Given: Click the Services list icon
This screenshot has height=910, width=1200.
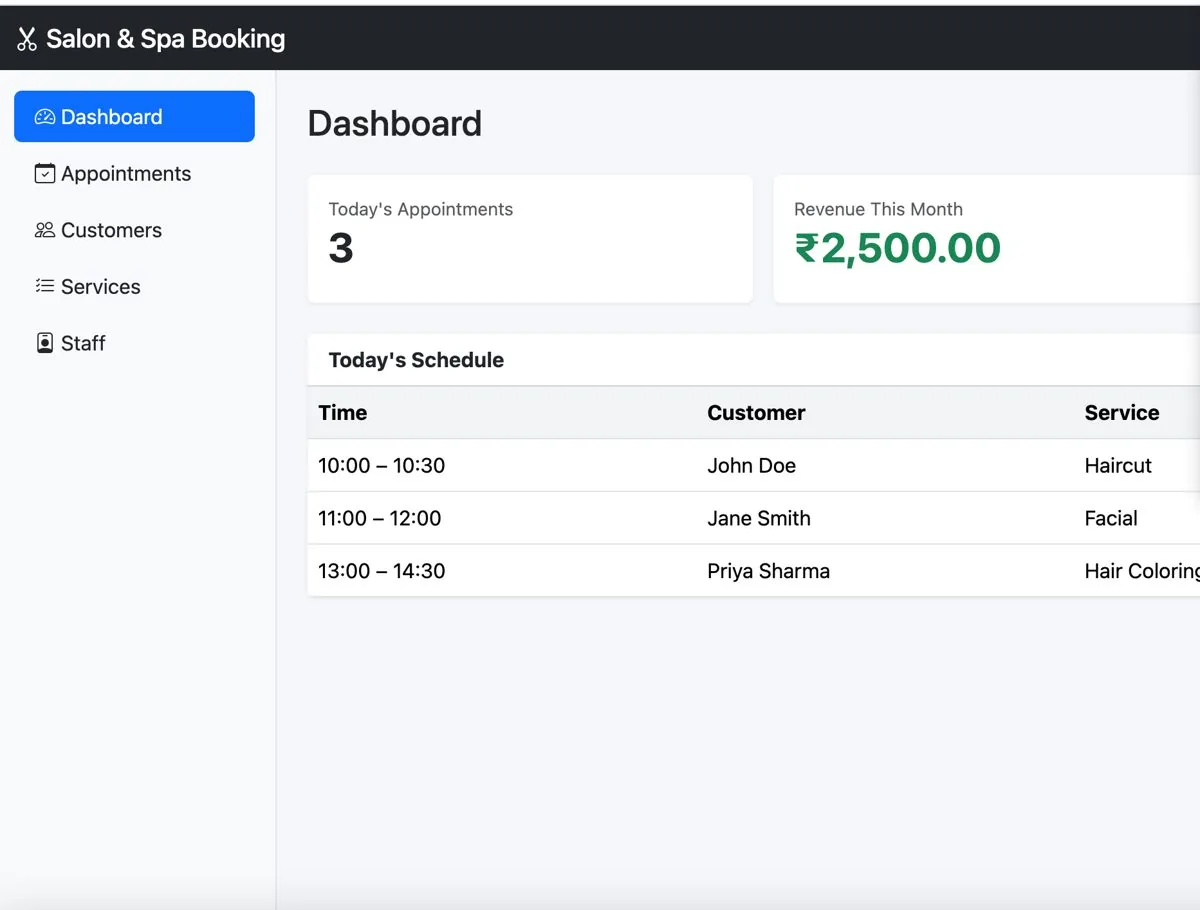Looking at the screenshot, I should 45,286.
